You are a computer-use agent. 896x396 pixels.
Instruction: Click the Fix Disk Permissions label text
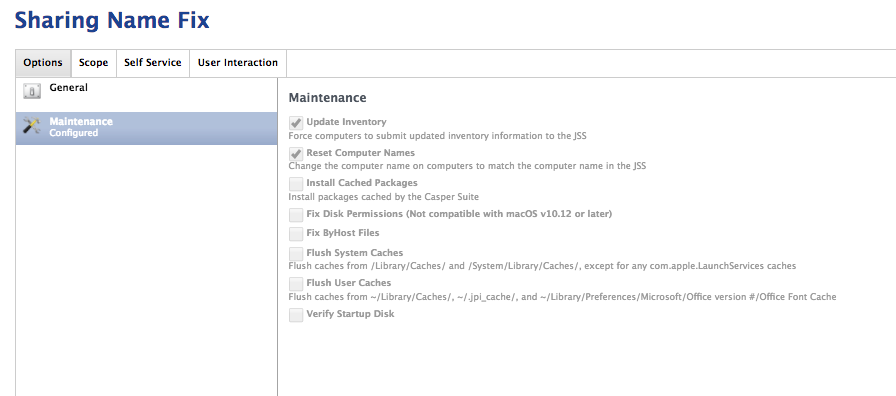(459, 214)
